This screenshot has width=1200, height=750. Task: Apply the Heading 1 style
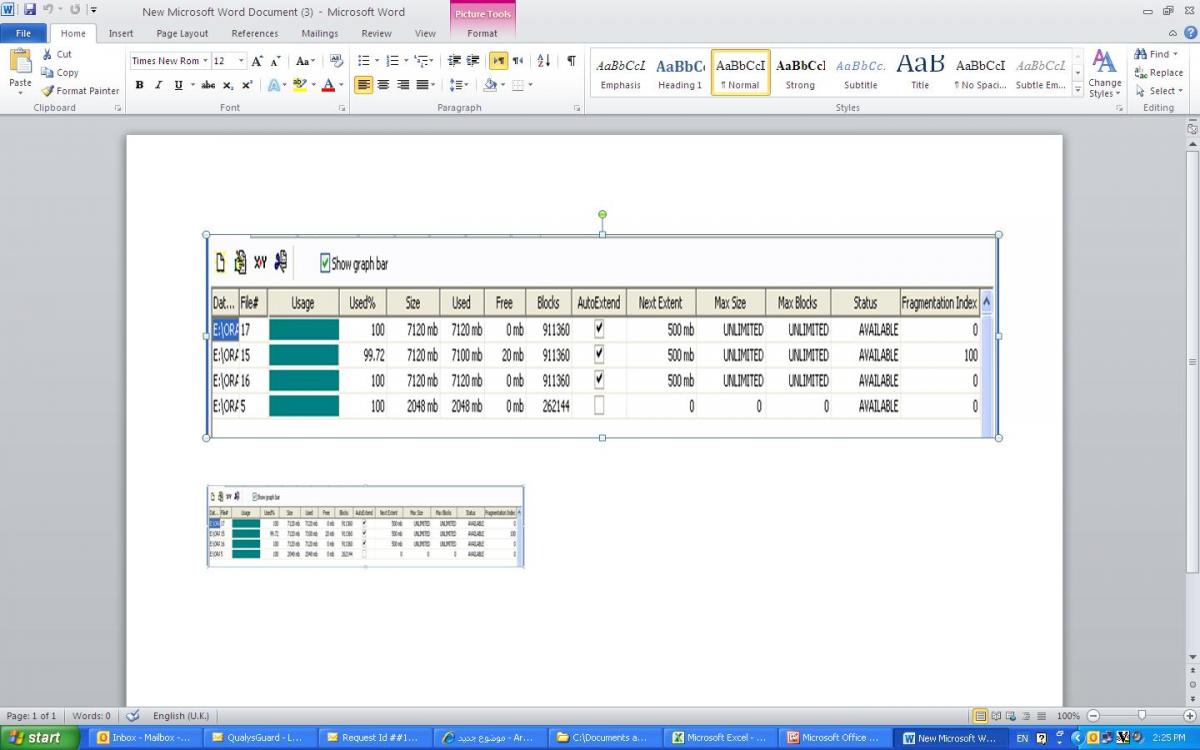click(x=680, y=73)
